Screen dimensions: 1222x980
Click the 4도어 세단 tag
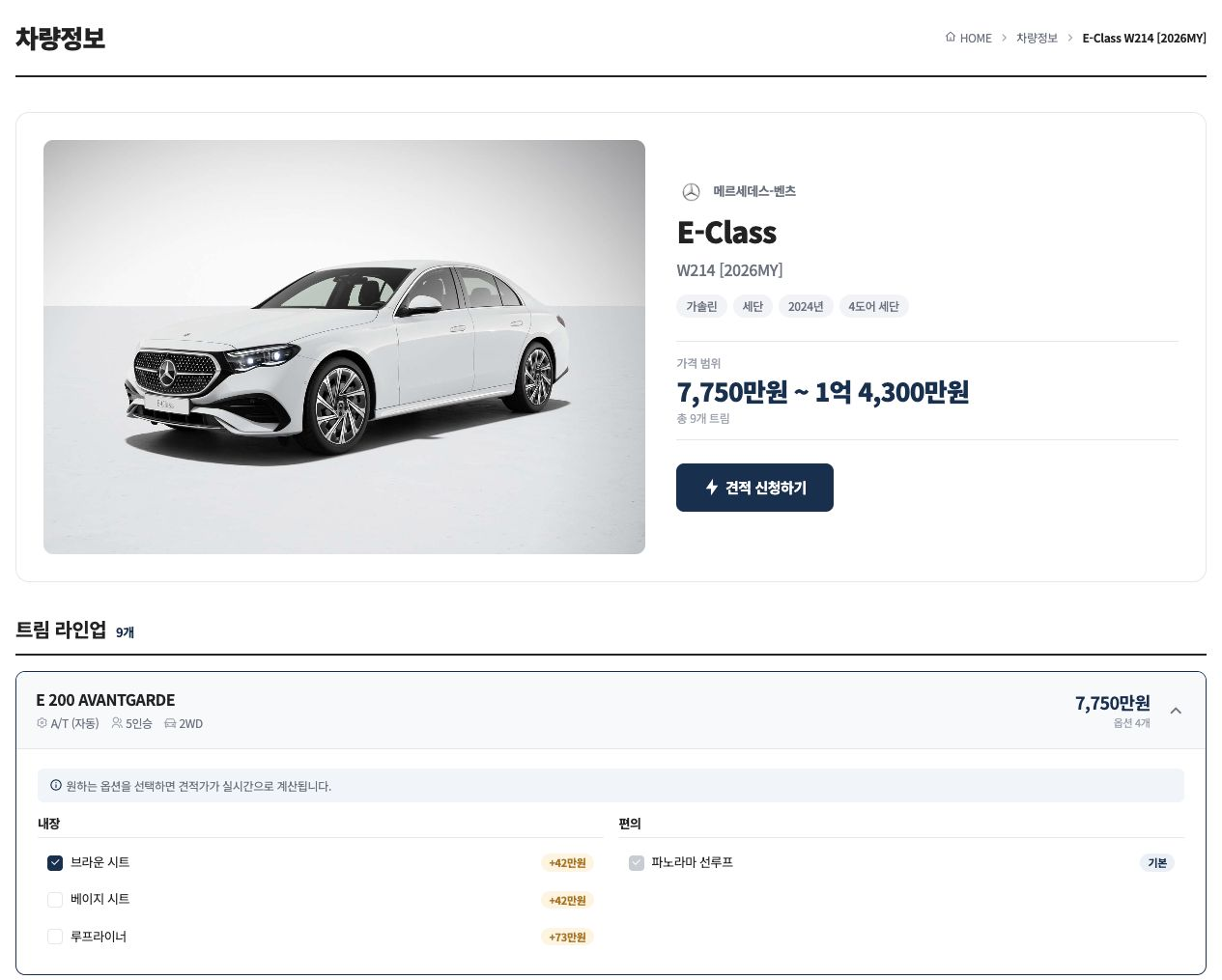click(873, 307)
